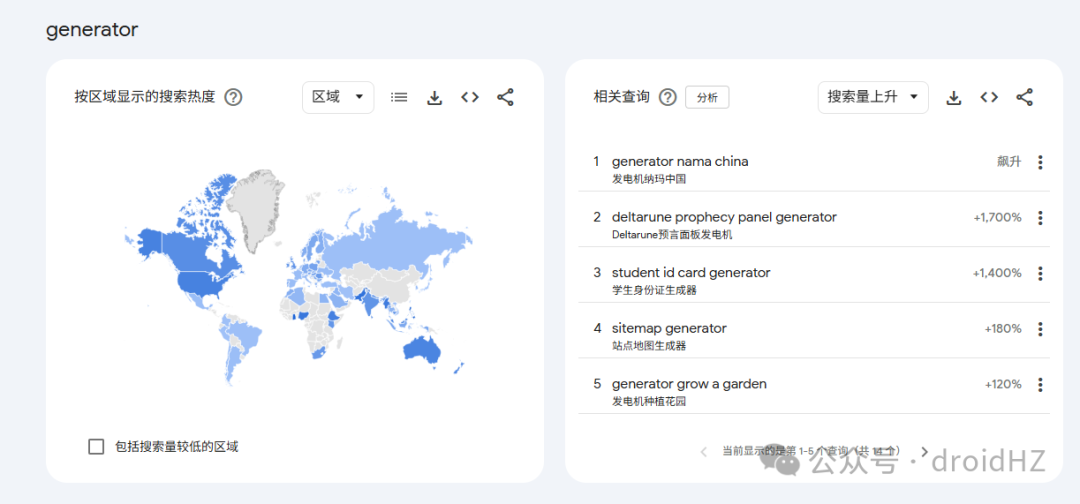This screenshot has height=504, width=1080.
Task: Click the +180% value
Action: pos(1003,328)
